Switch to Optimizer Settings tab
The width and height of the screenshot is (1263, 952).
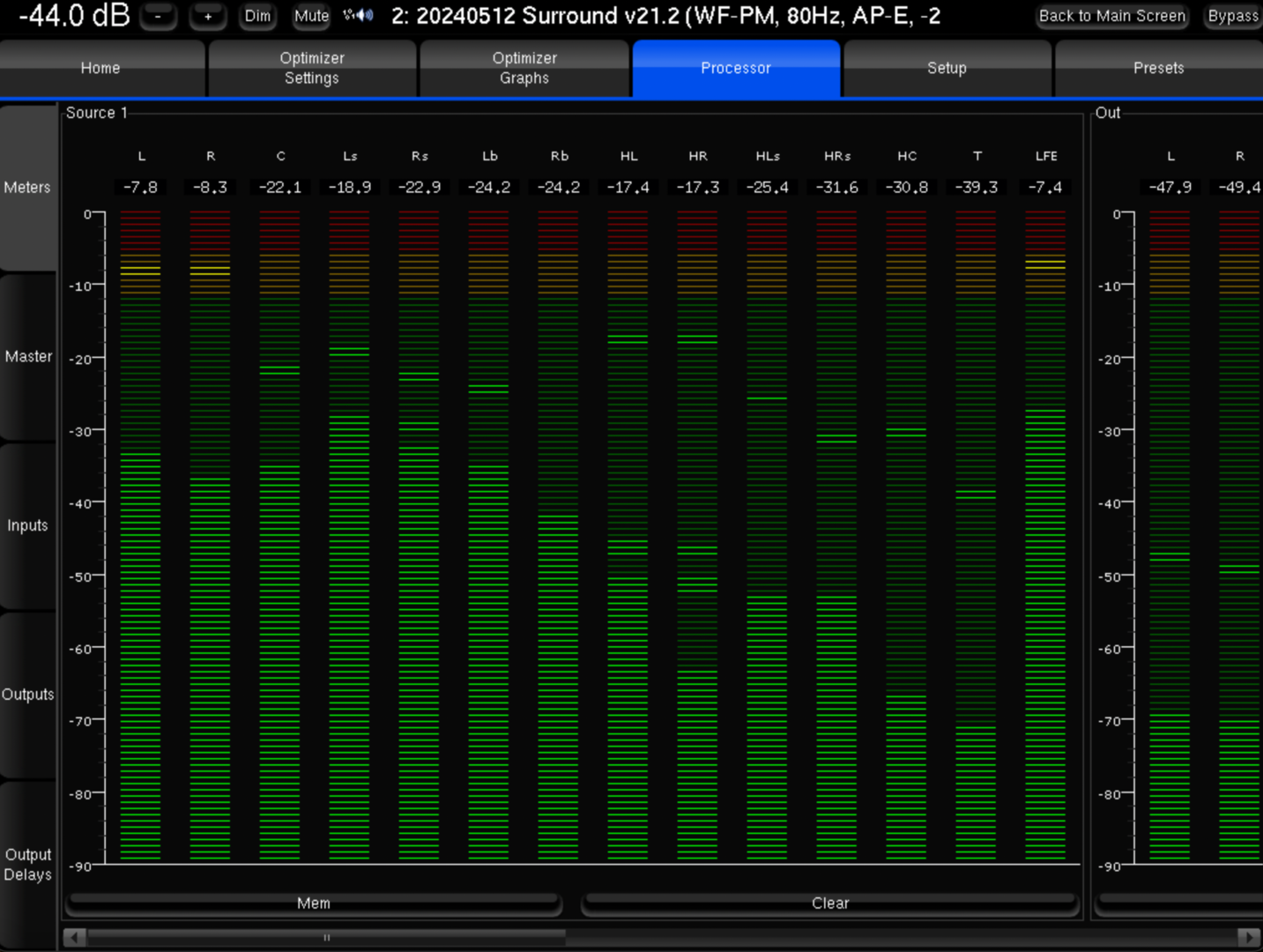312,69
